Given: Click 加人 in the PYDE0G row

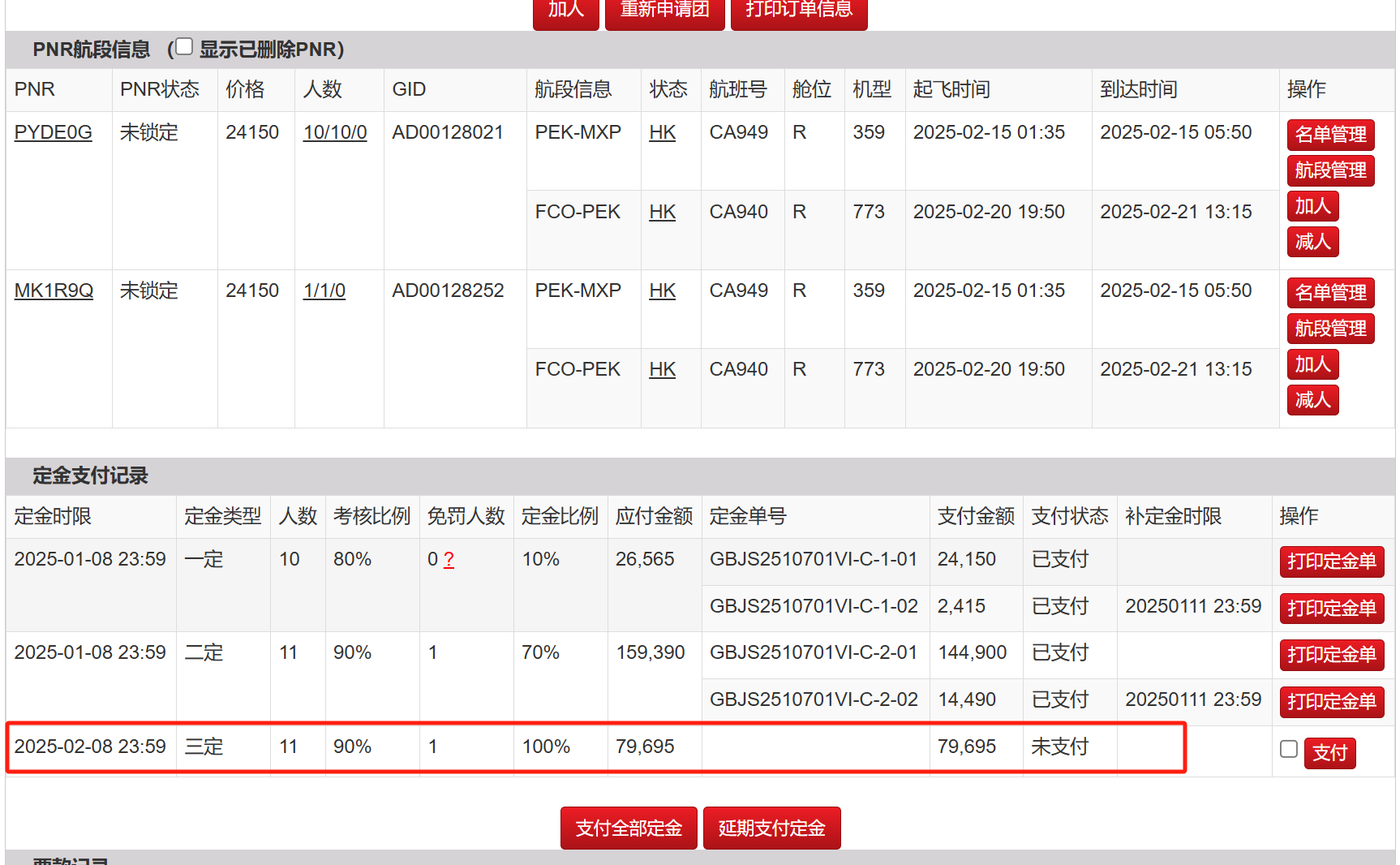Looking at the screenshot, I should [1312, 206].
